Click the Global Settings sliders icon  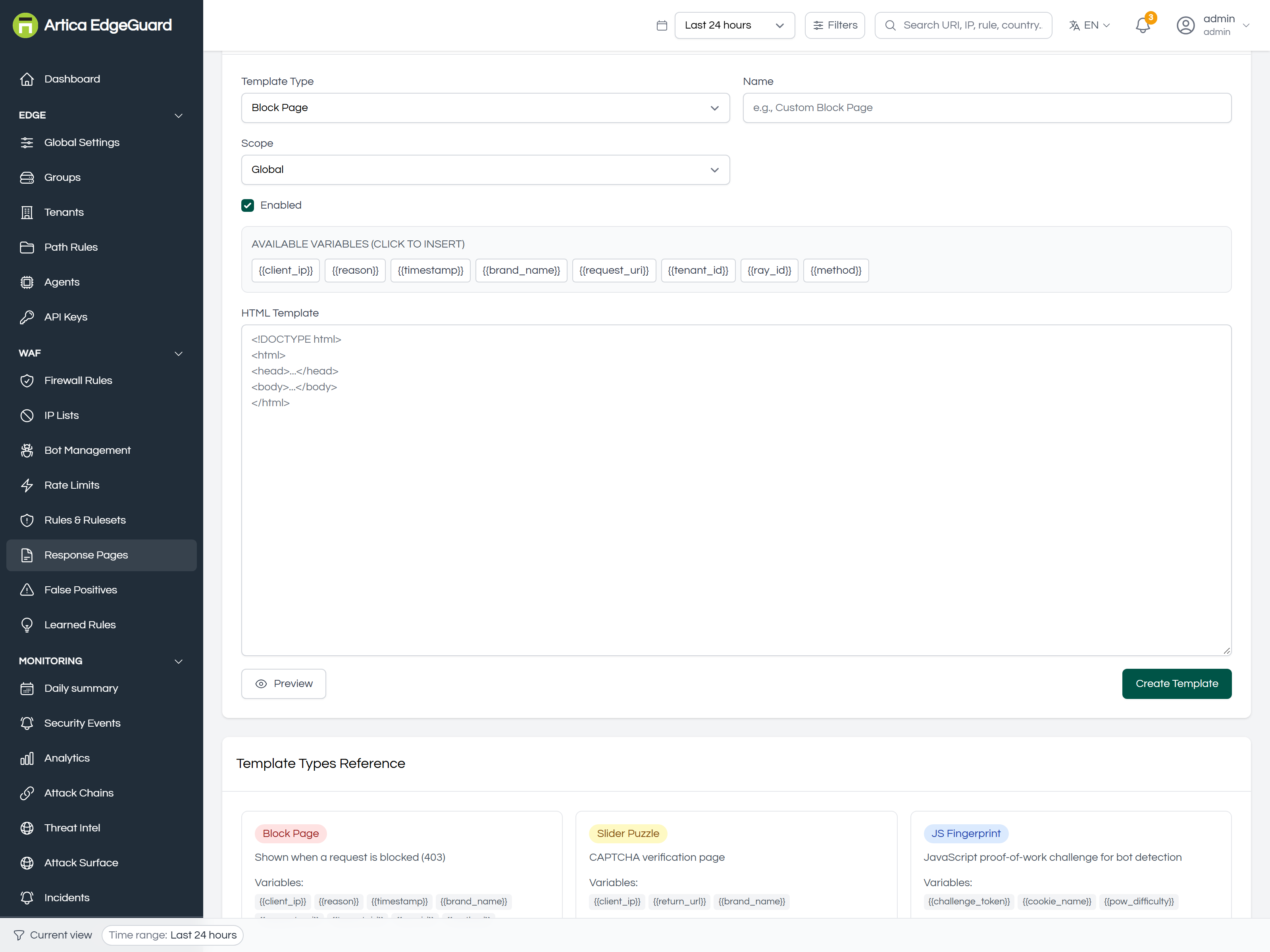point(27,143)
